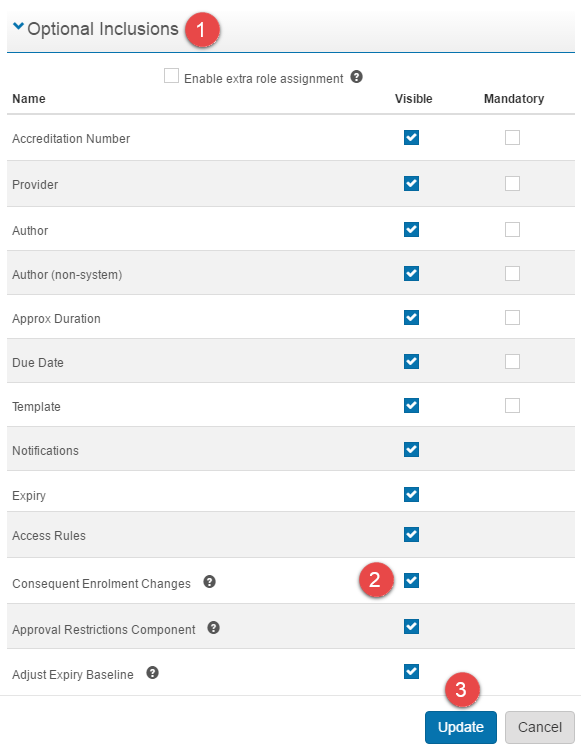Mark Template as Mandatory
Image resolution: width=581 pixels, height=754 pixels.
click(x=512, y=405)
